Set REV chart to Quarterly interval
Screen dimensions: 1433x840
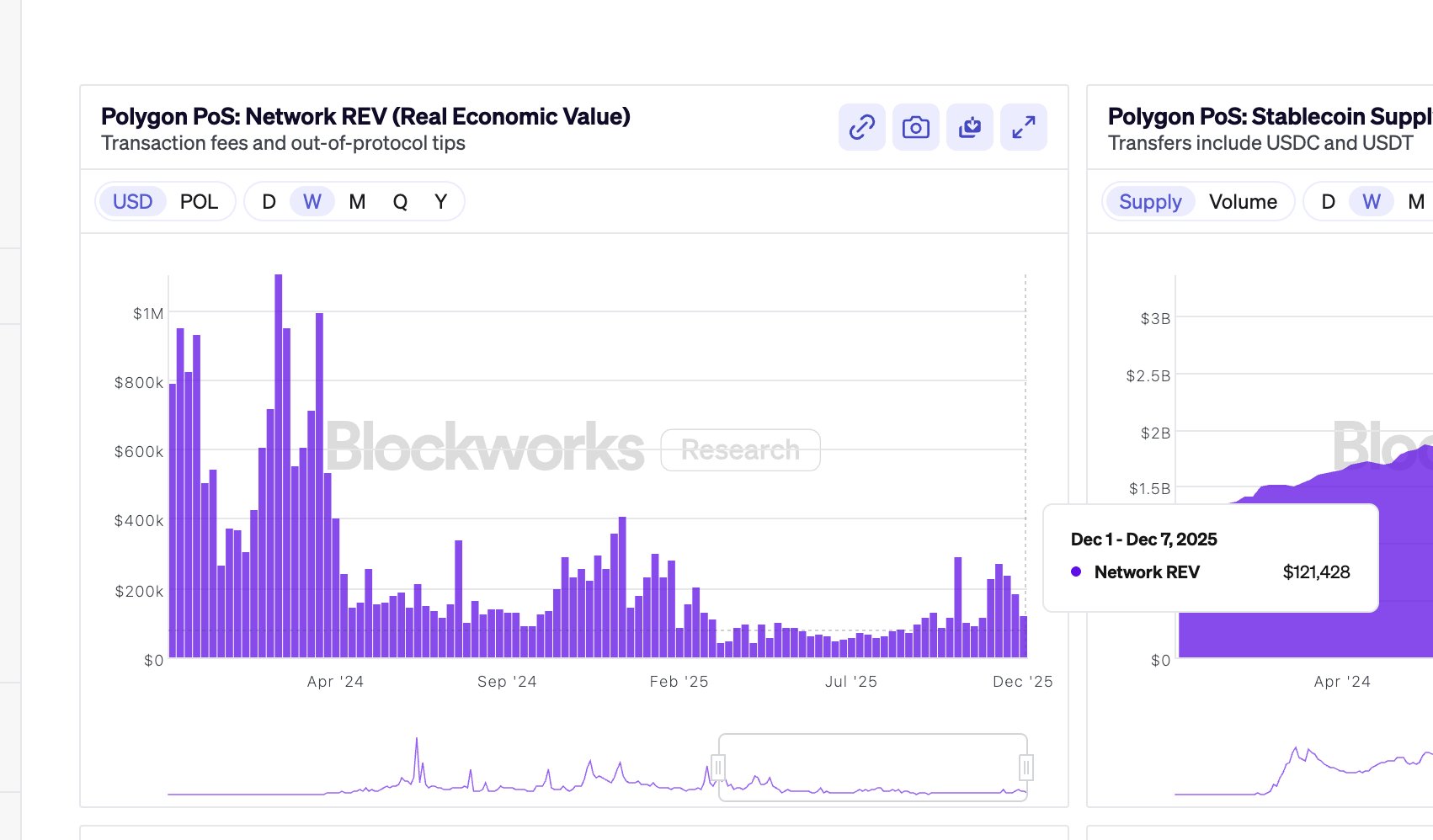pyautogui.click(x=400, y=202)
